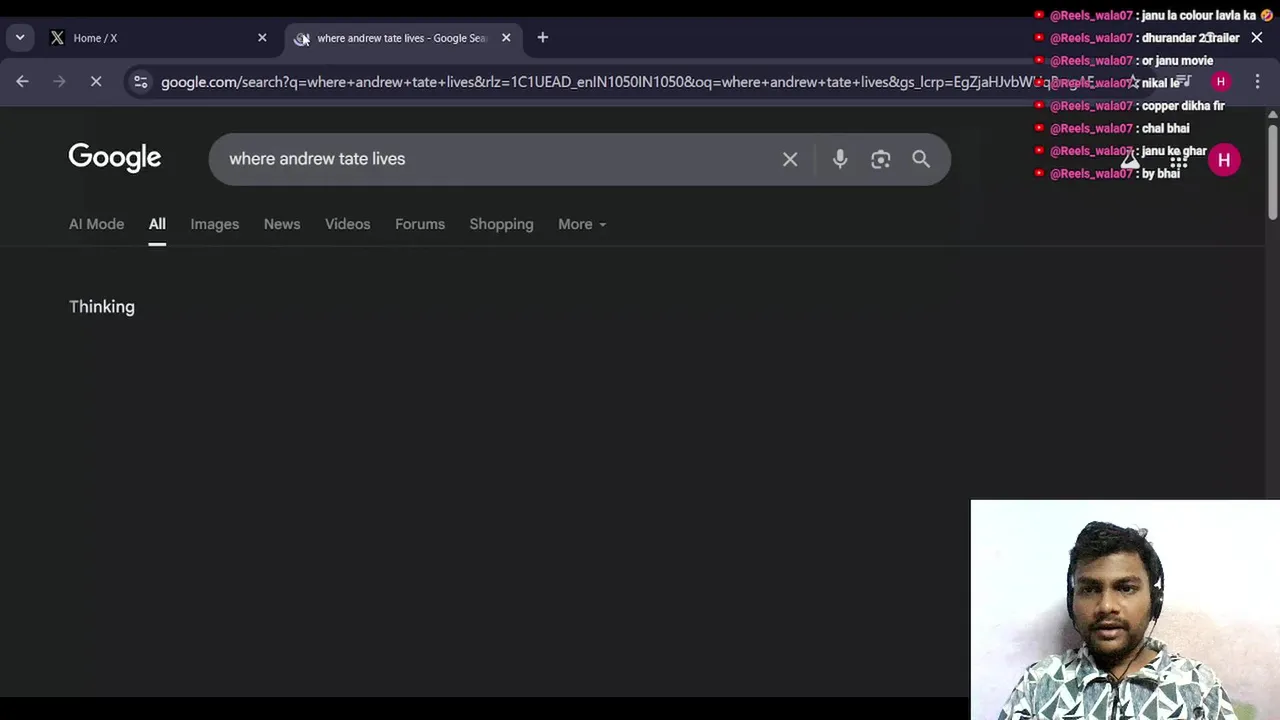The height and width of the screenshot is (720, 1280).
Task: Close the Google Search tab
Action: point(506,38)
